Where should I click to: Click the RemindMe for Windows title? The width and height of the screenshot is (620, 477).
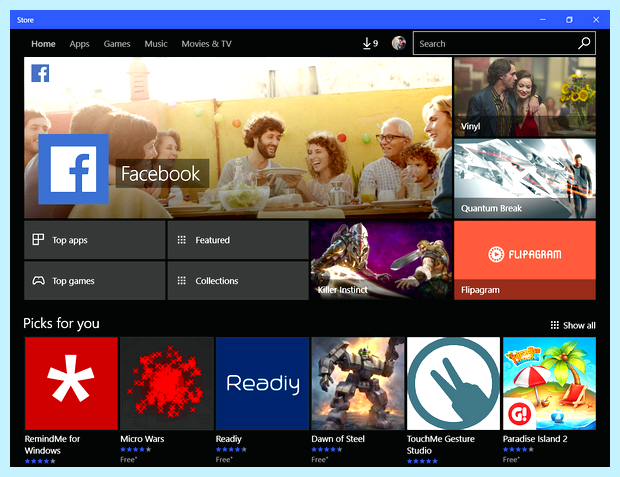52,445
